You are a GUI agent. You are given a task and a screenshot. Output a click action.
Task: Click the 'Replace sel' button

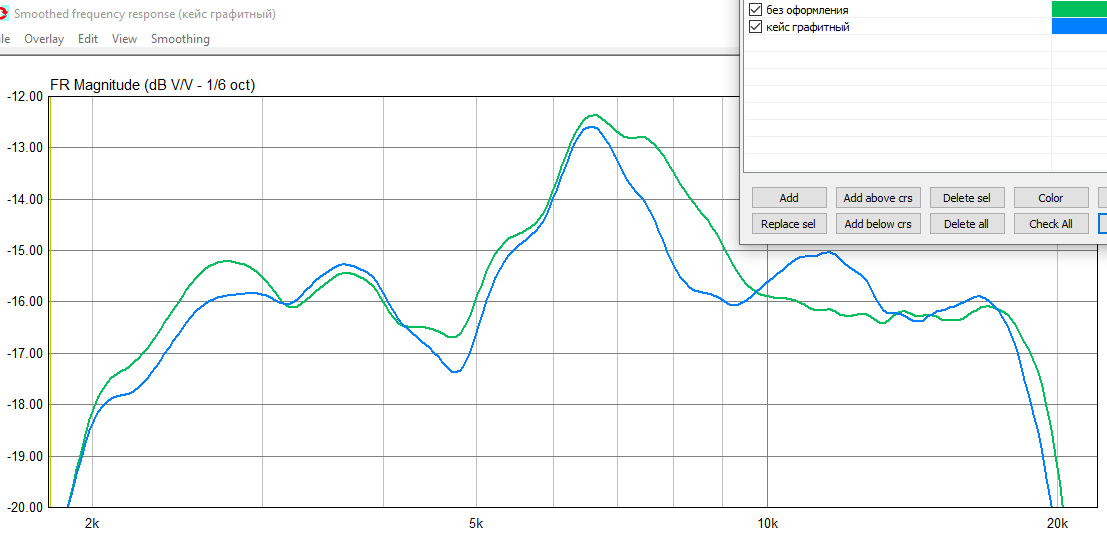pyautogui.click(x=789, y=224)
